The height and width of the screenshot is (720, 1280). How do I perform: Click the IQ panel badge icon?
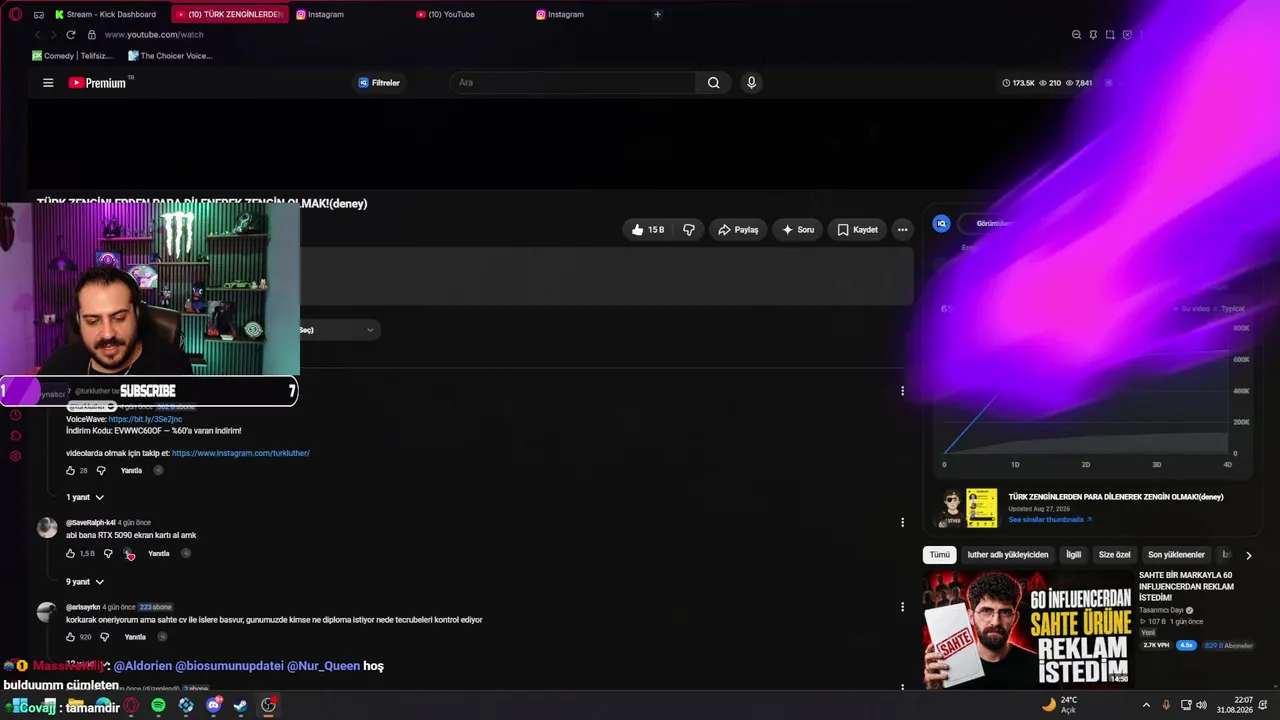941,224
